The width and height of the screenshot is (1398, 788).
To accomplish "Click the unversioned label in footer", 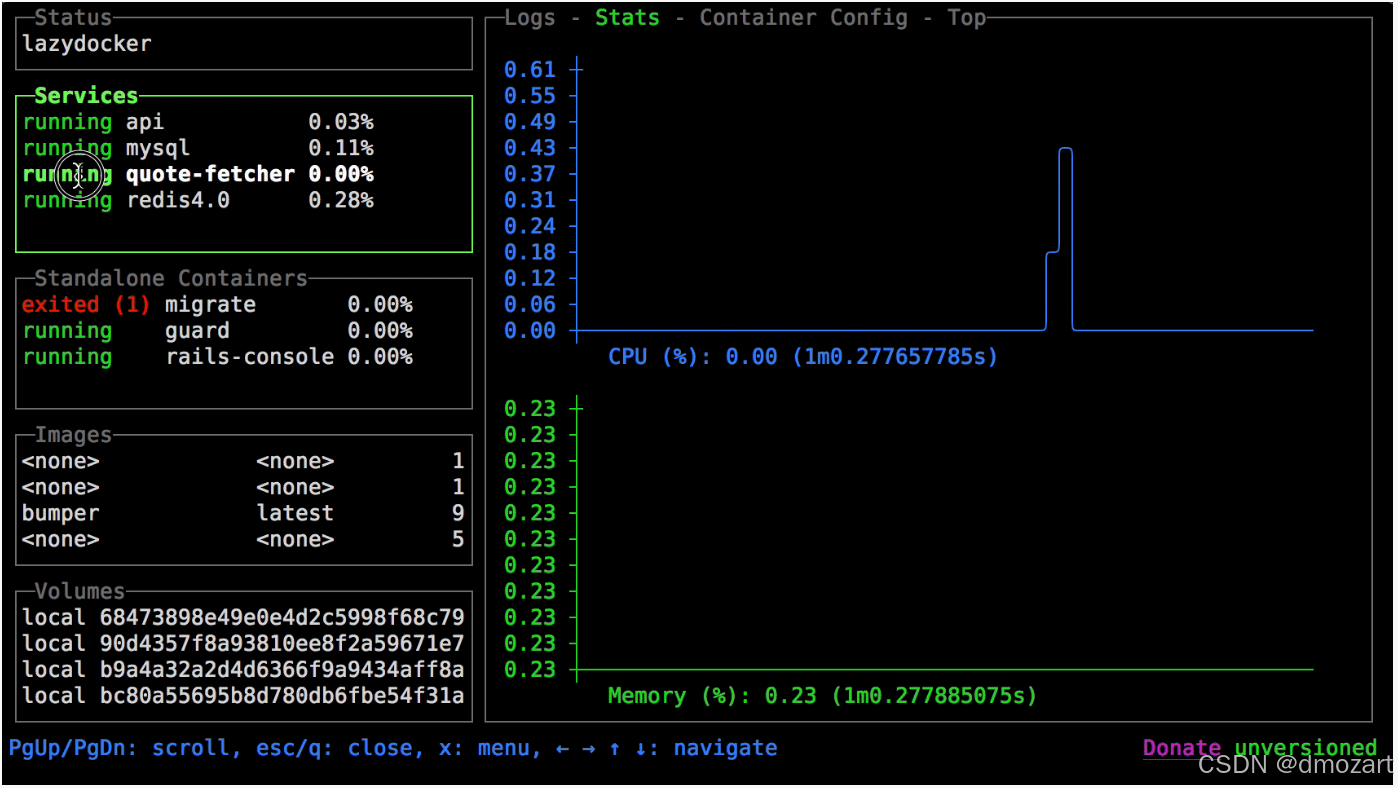I will (x=1306, y=748).
